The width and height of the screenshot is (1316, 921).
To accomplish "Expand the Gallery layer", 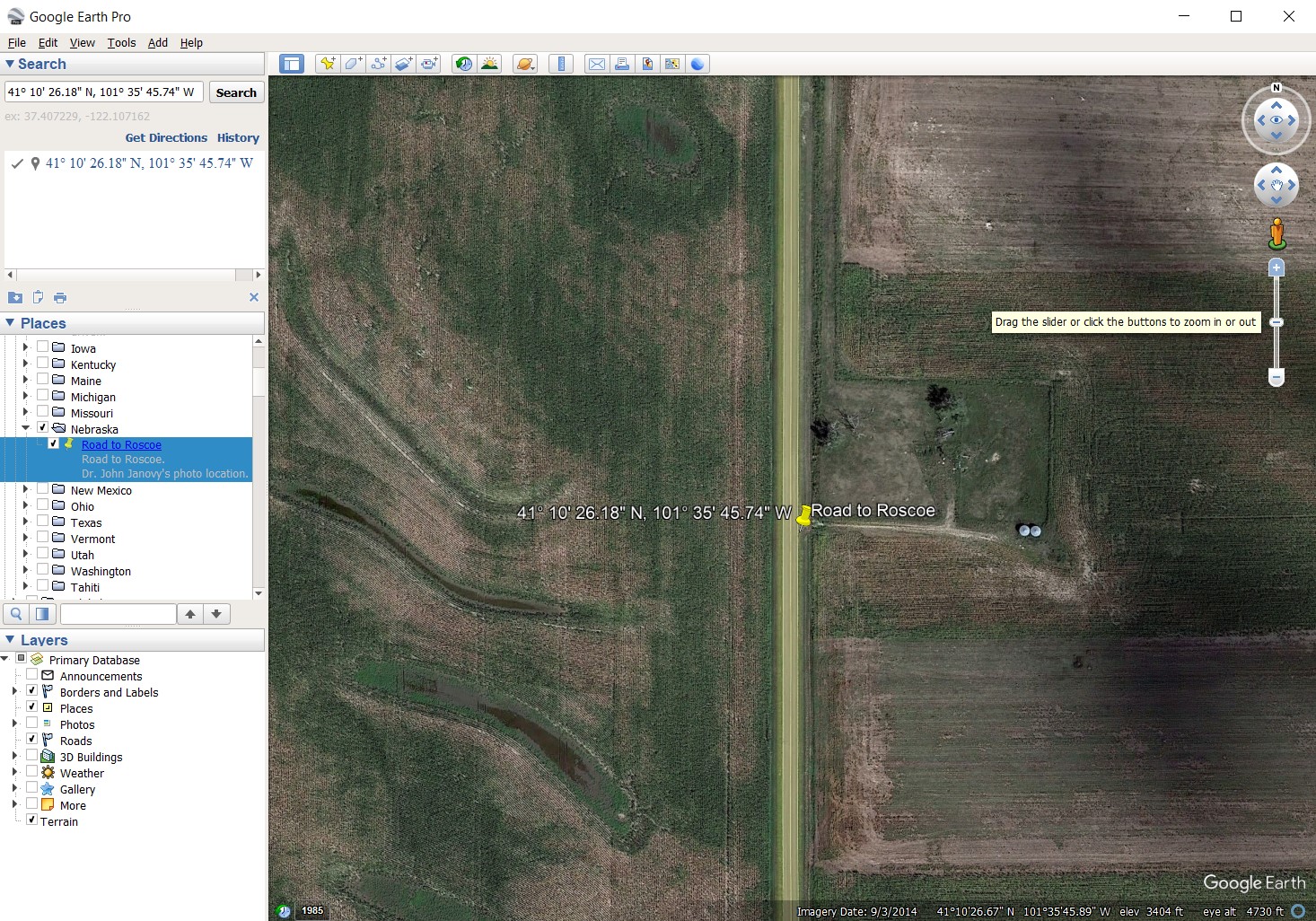I will 14,789.
